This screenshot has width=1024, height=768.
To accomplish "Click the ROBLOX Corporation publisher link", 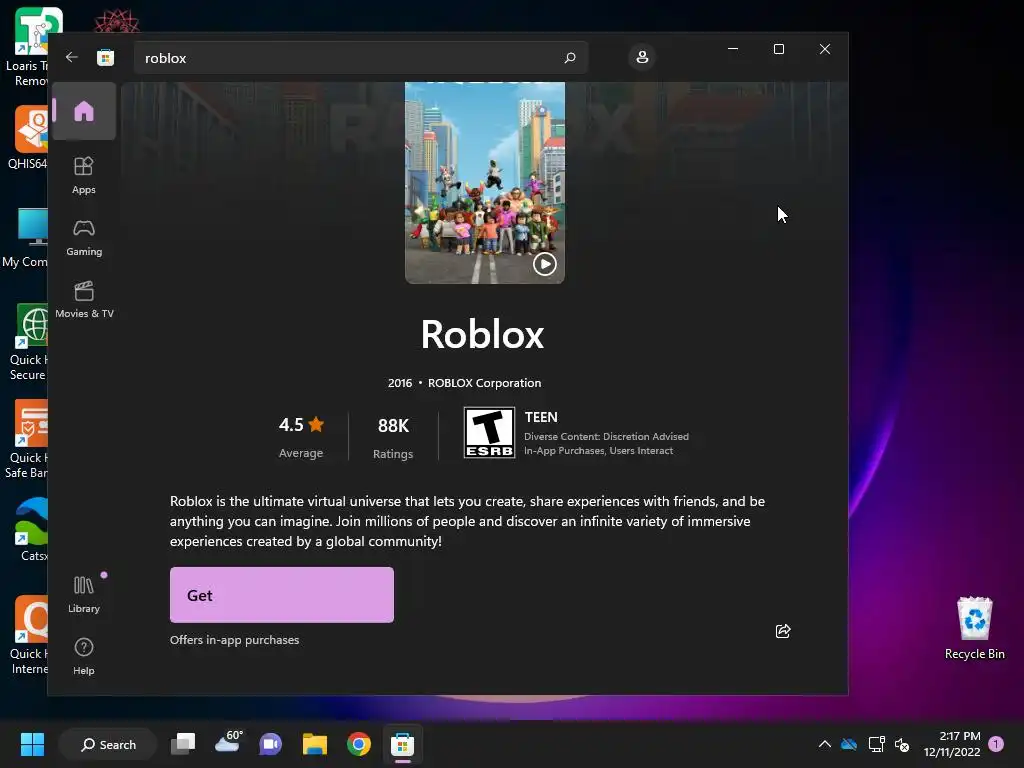I will [484, 383].
